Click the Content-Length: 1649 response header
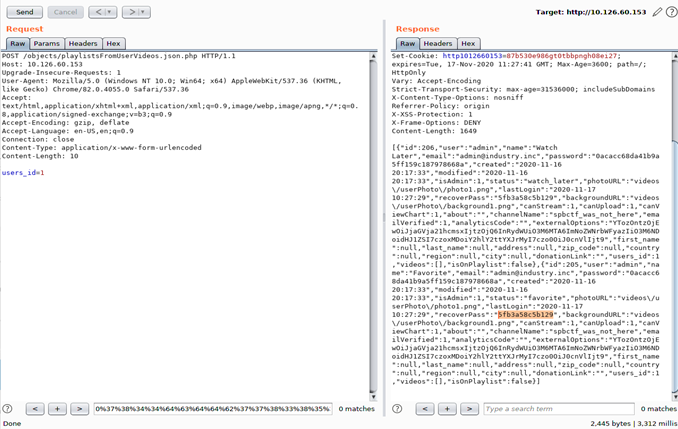Image resolution: width=678 pixels, height=429 pixels. [x=434, y=131]
